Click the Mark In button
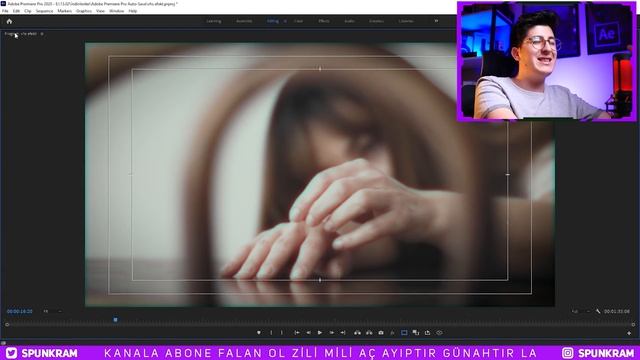The image size is (640, 360). tap(271, 333)
